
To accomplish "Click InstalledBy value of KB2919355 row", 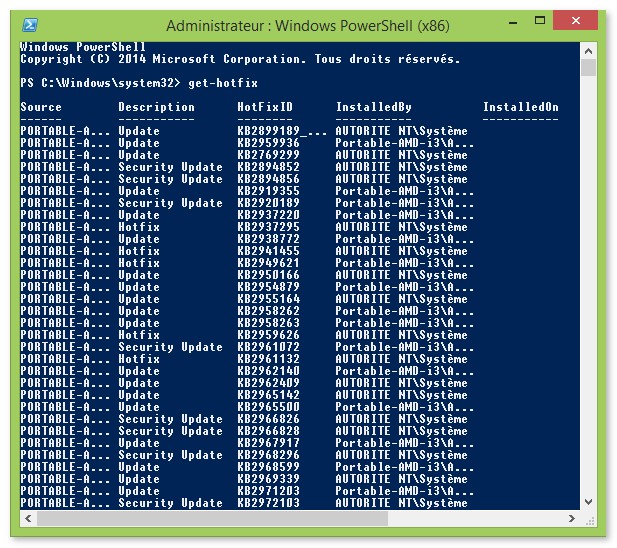I will coord(405,191).
